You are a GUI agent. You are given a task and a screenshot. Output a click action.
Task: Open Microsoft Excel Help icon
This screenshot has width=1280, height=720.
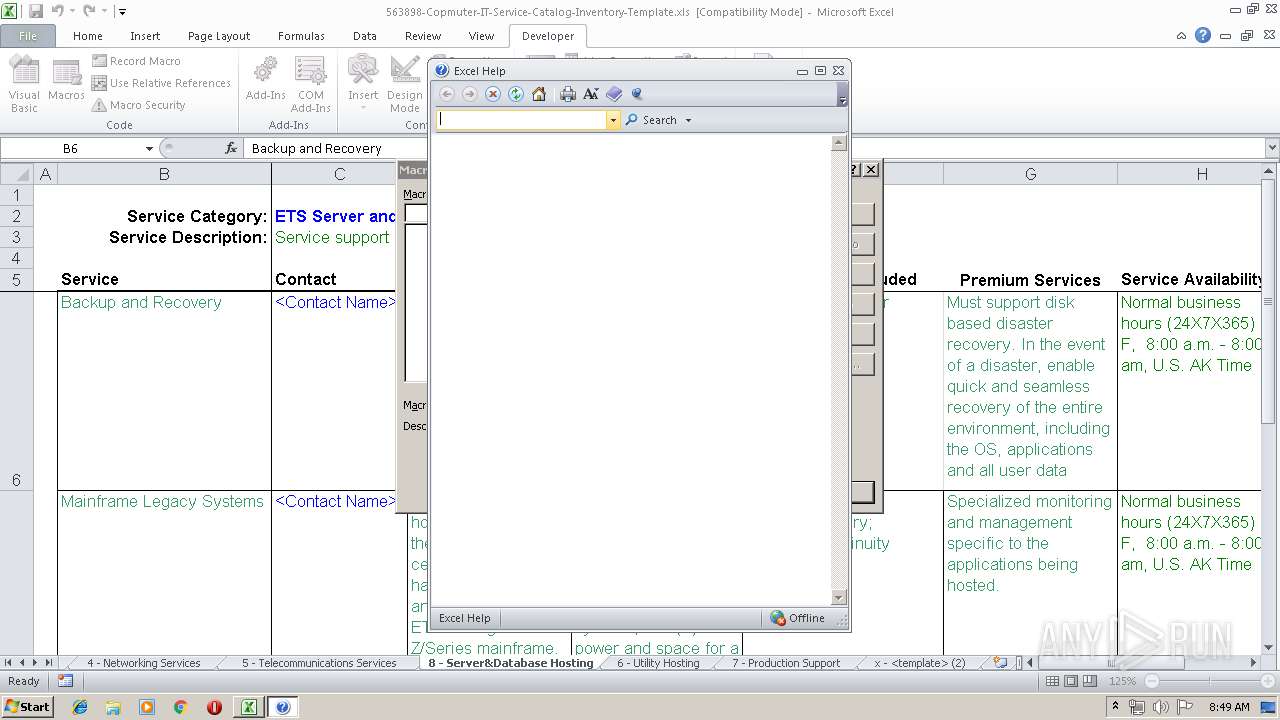click(1203, 36)
